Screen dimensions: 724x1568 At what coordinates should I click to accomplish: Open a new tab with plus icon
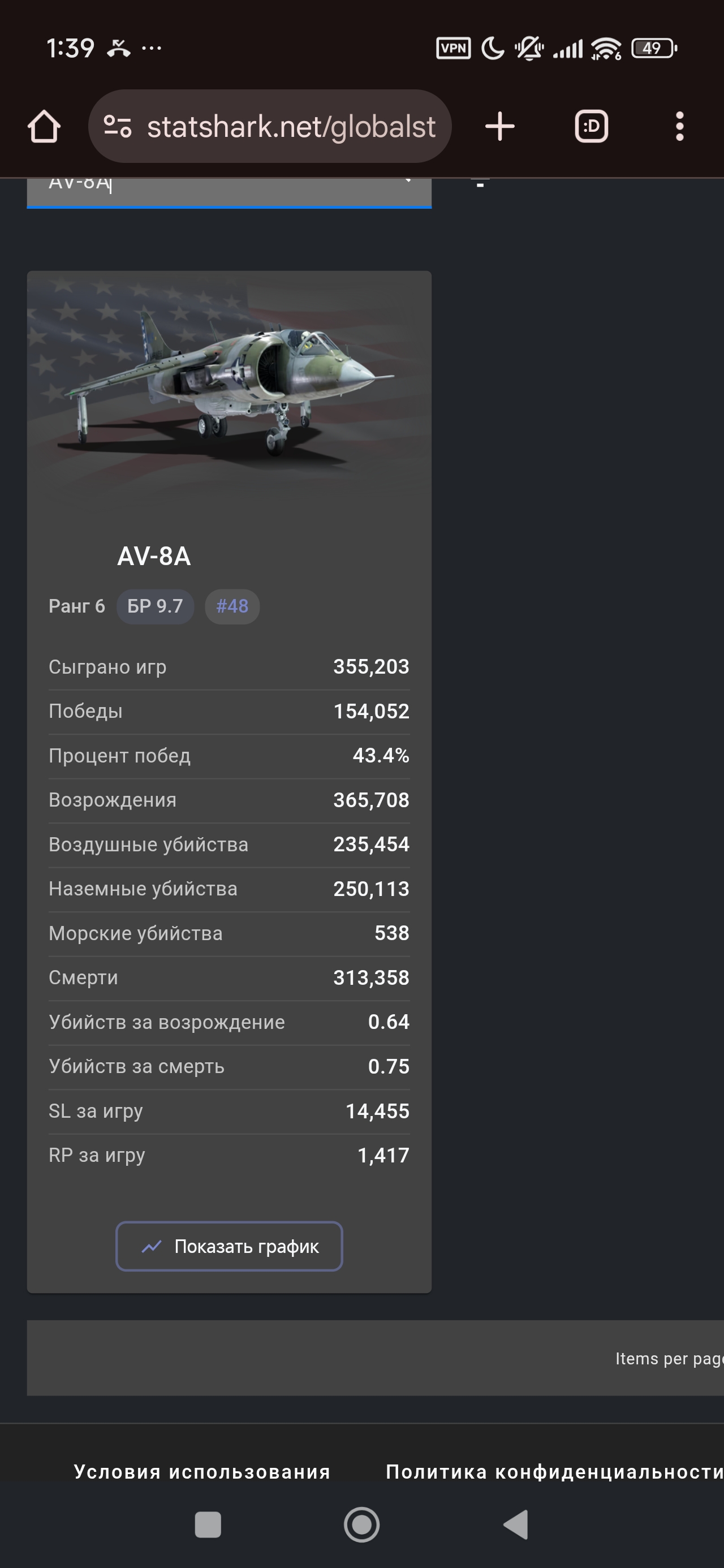coord(500,127)
